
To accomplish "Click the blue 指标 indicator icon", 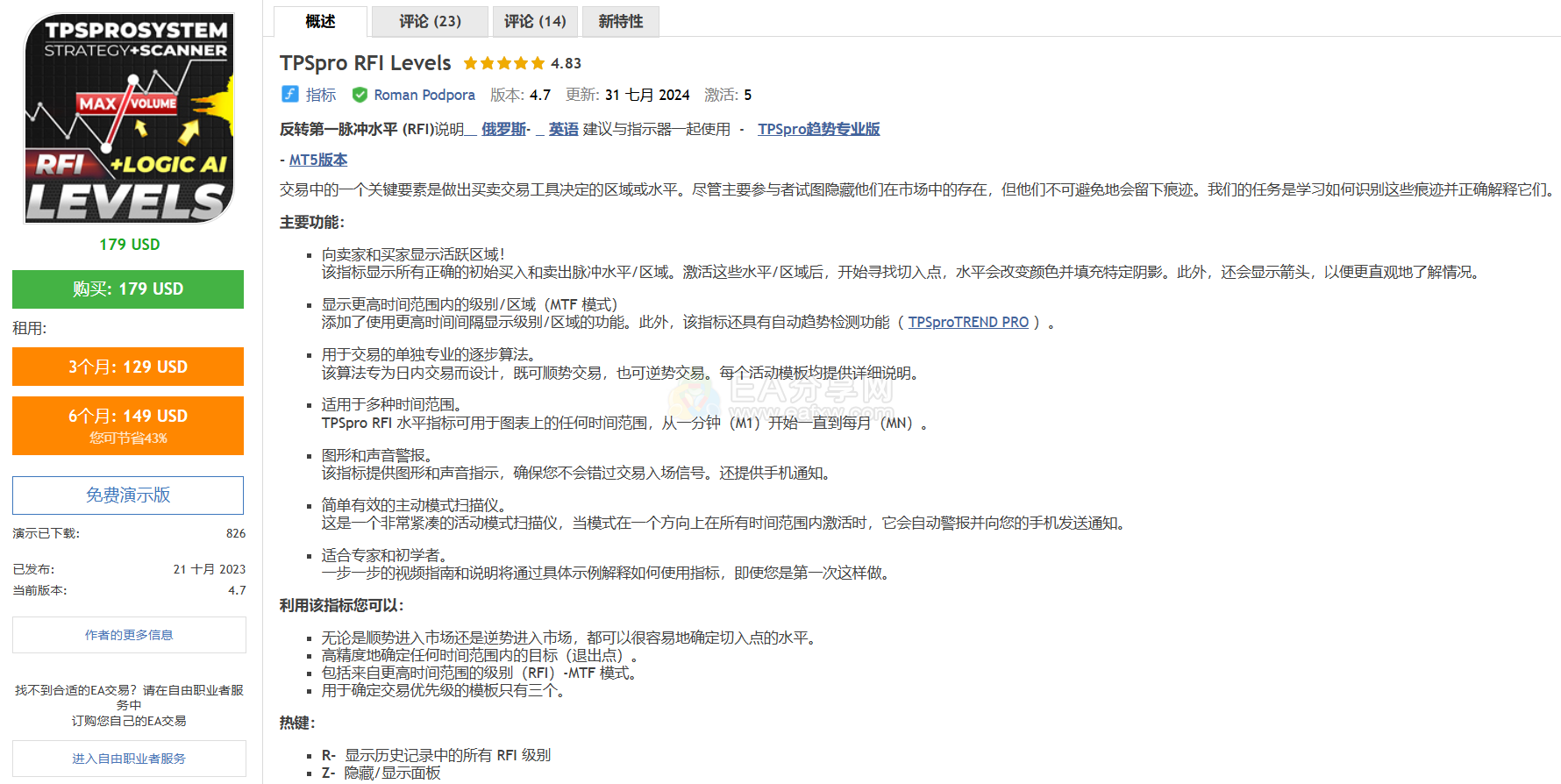I will [x=289, y=94].
